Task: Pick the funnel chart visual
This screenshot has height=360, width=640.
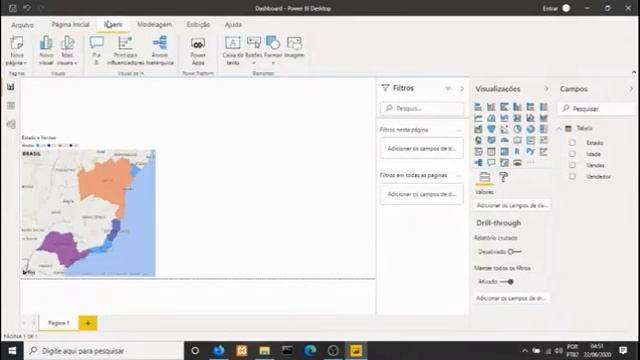Action: (491, 129)
